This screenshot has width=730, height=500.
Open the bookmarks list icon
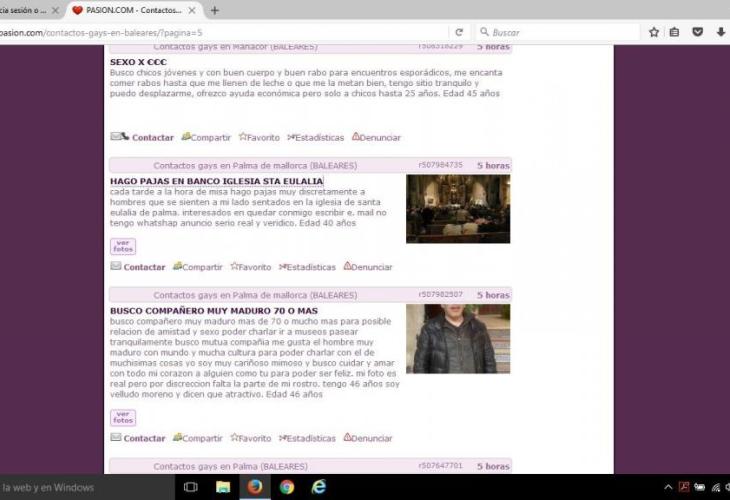pos(675,32)
